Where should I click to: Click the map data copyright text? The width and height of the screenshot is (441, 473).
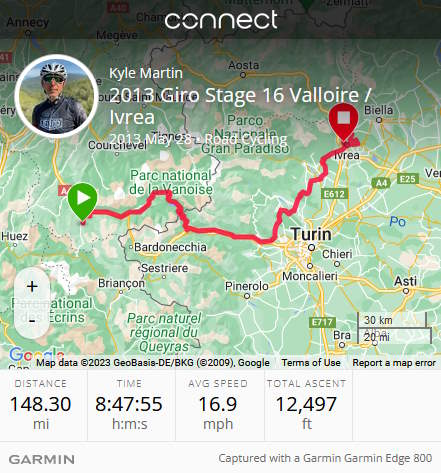tap(153, 363)
